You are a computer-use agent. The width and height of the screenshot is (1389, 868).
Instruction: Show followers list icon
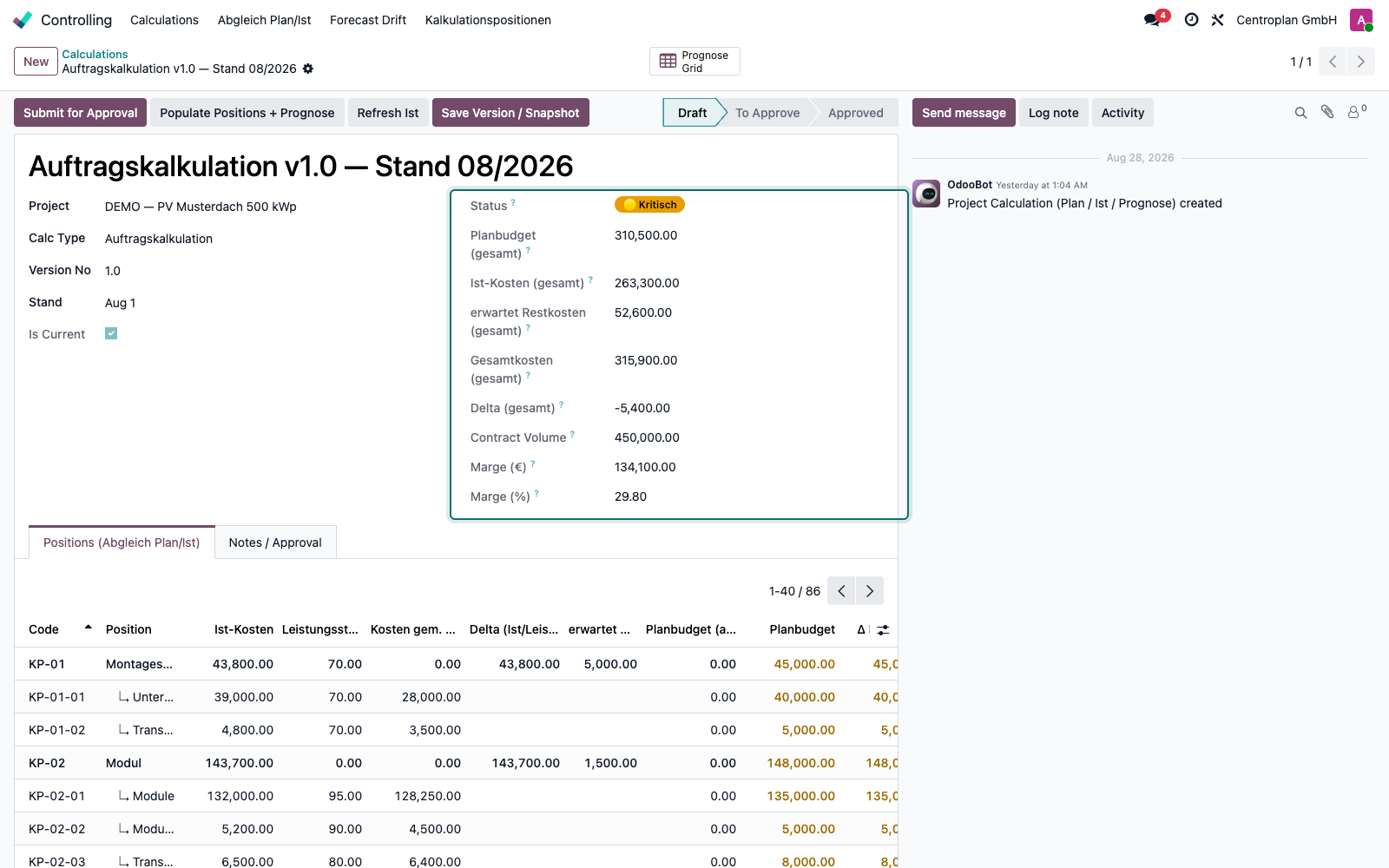(1356, 112)
